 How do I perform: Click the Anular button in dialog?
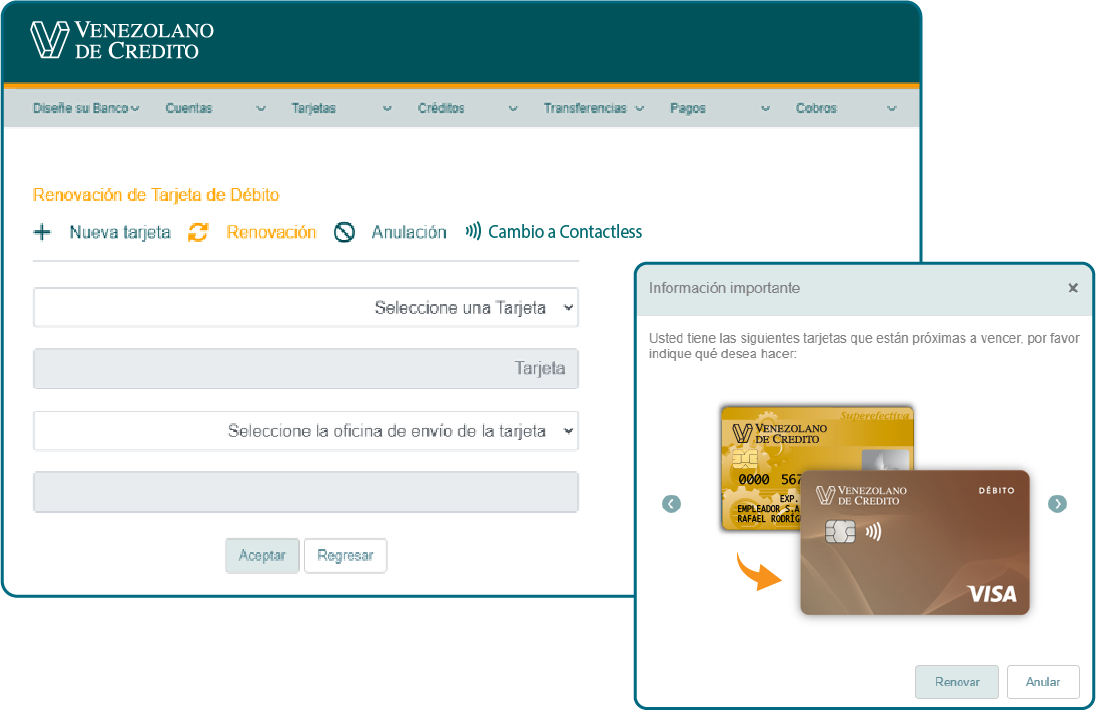coord(1043,682)
